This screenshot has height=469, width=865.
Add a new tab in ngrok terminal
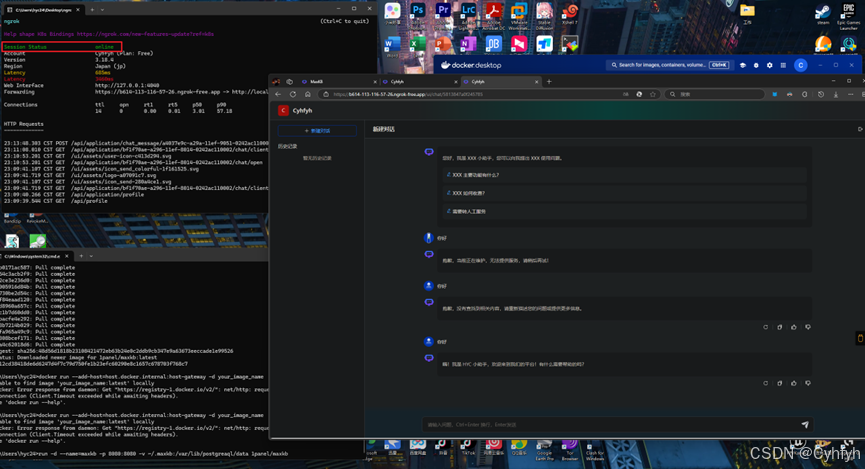pyautogui.click(x=92, y=9)
